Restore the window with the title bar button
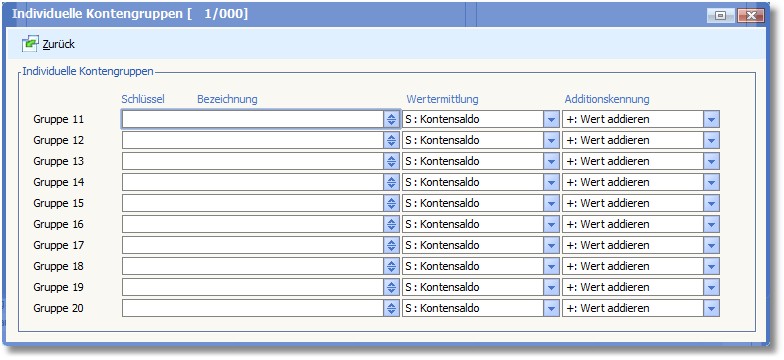784x360 pixels. click(720, 16)
